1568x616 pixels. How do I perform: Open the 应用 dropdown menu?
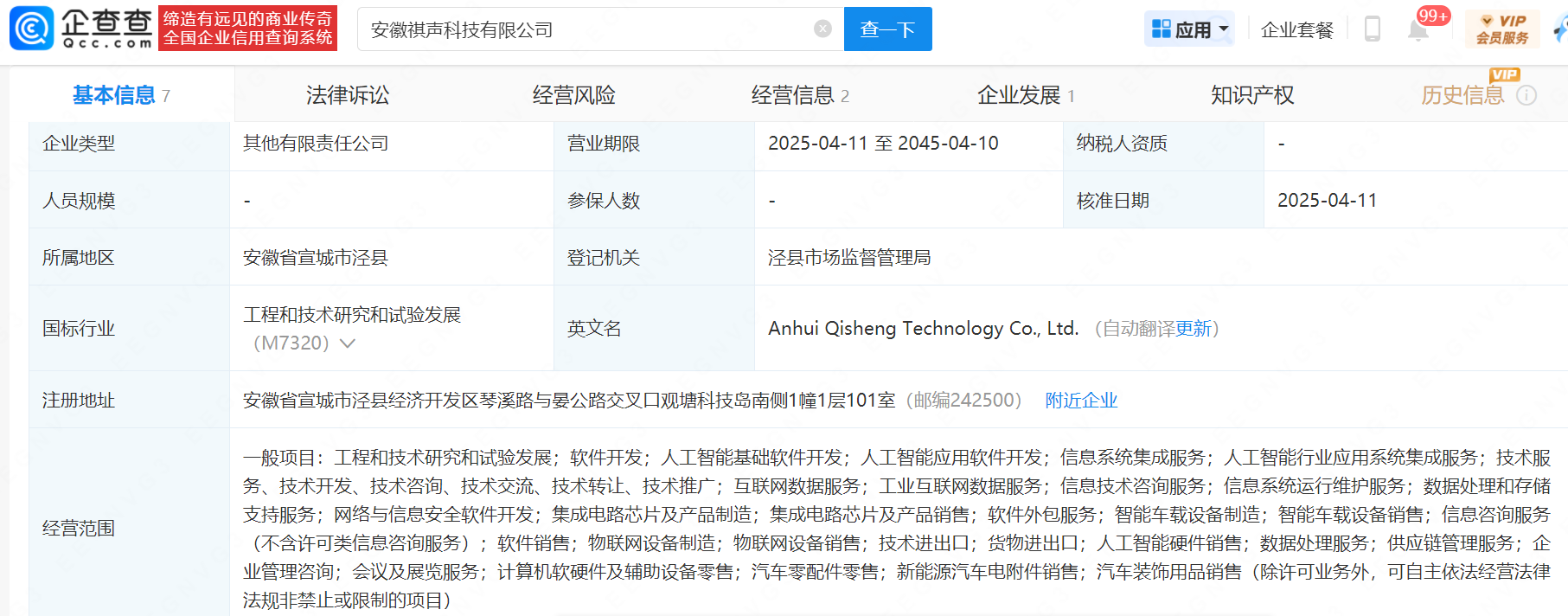1190,29
